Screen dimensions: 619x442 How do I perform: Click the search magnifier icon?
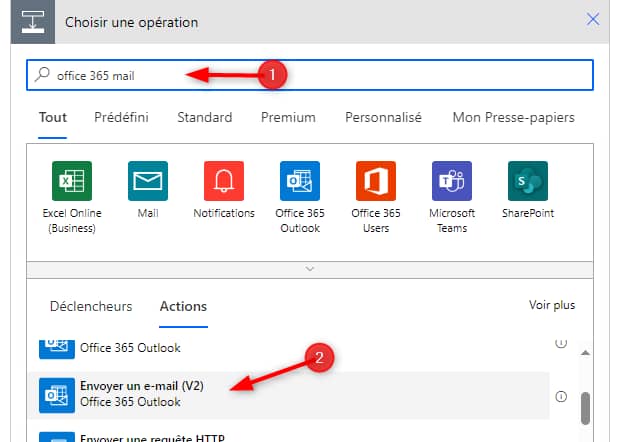[42, 75]
